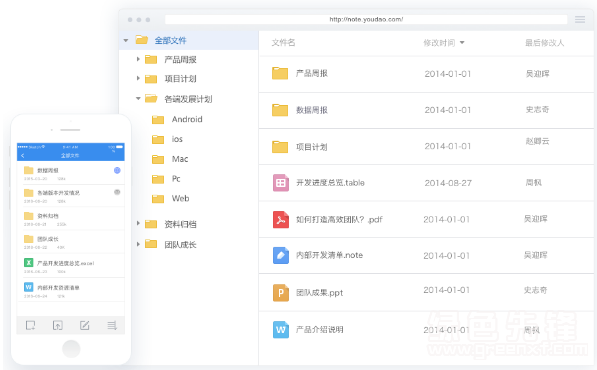Collapse the 各端发展计划 tree folder

click(138, 99)
